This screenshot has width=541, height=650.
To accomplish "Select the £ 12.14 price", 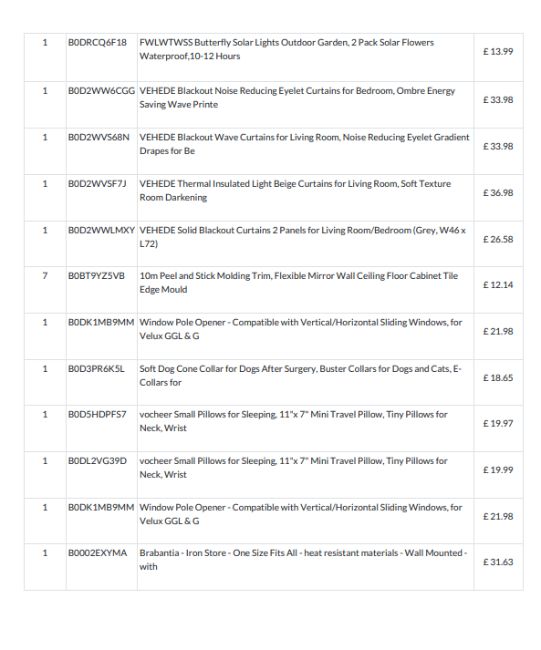I will pos(498,285).
